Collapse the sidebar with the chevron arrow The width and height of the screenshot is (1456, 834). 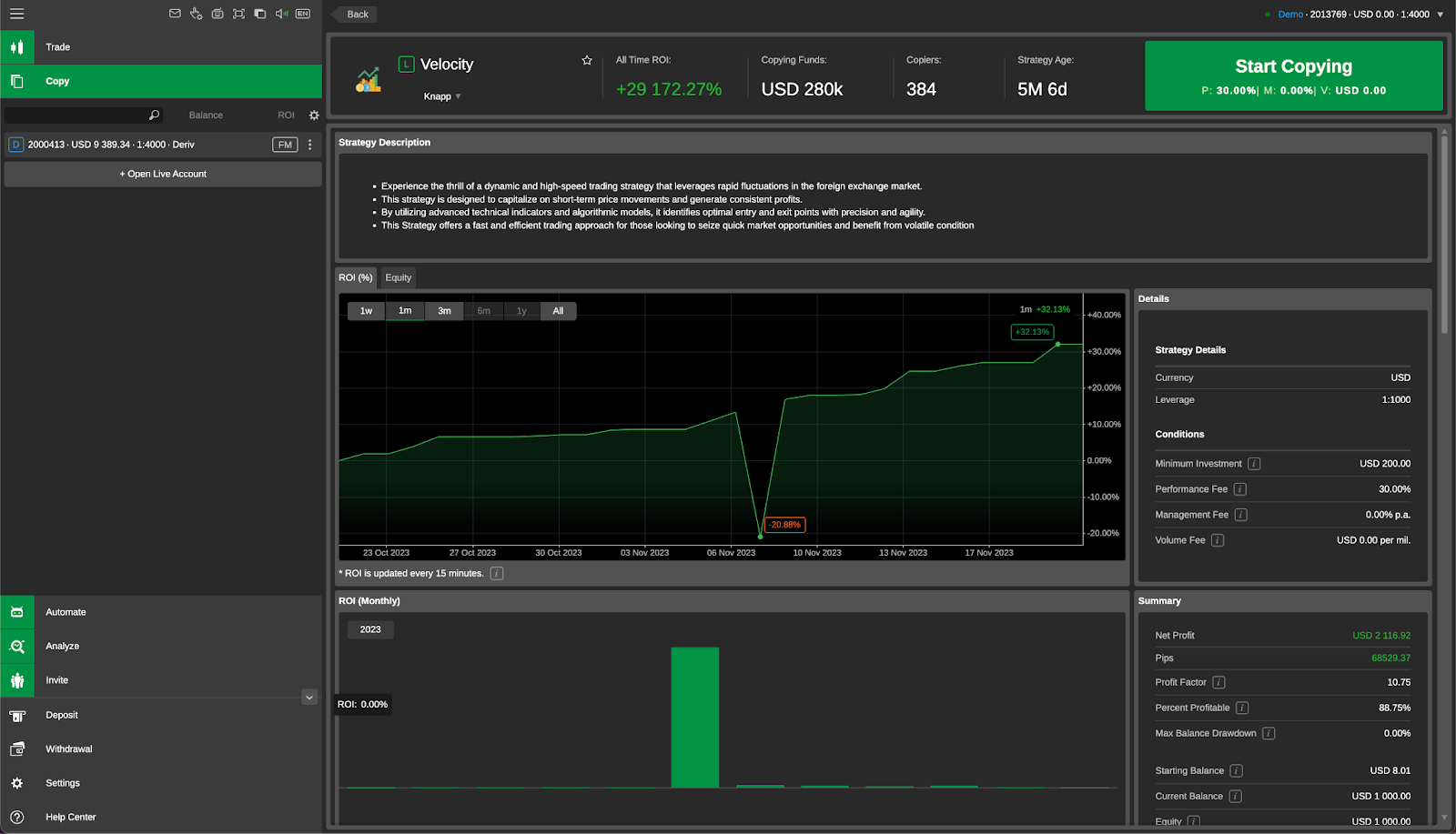point(309,697)
